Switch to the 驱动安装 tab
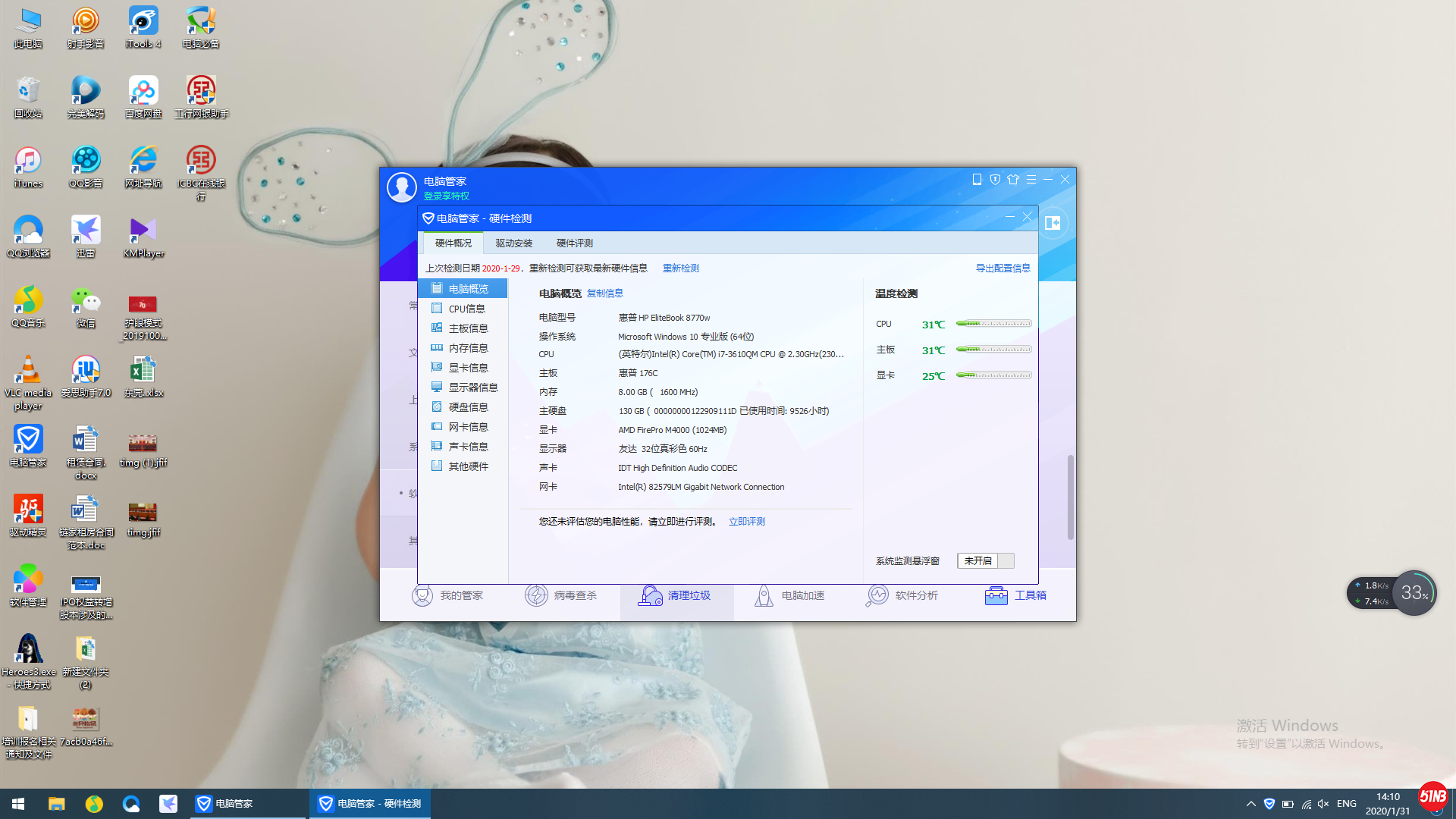This screenshot has height=819, width=1456. click(x=513, y=243)
